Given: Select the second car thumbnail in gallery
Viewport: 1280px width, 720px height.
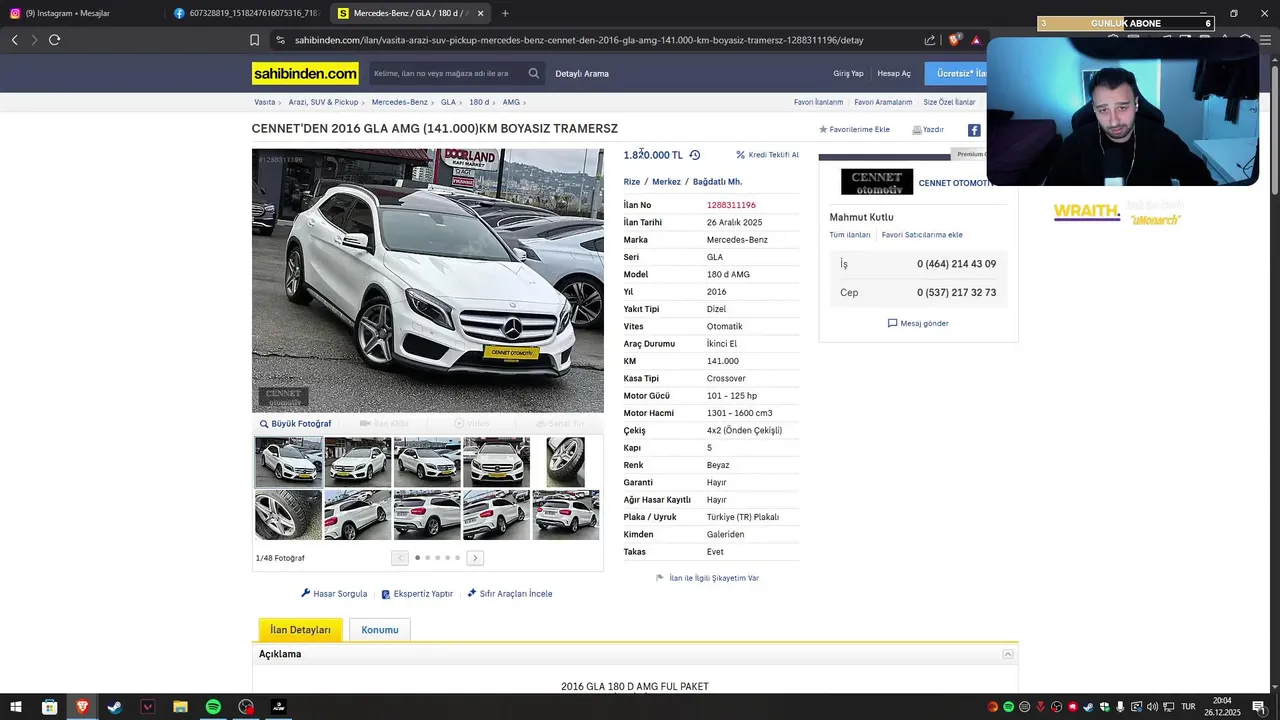Looking at the screenshot, I should tap(357, 462).
